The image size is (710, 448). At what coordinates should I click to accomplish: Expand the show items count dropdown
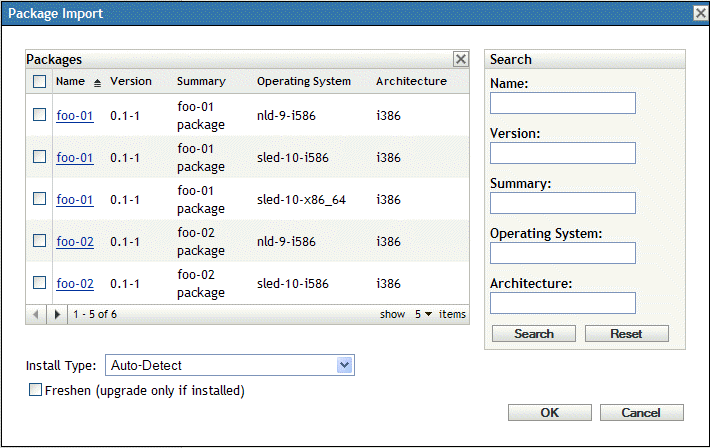(x=425, y=314)
